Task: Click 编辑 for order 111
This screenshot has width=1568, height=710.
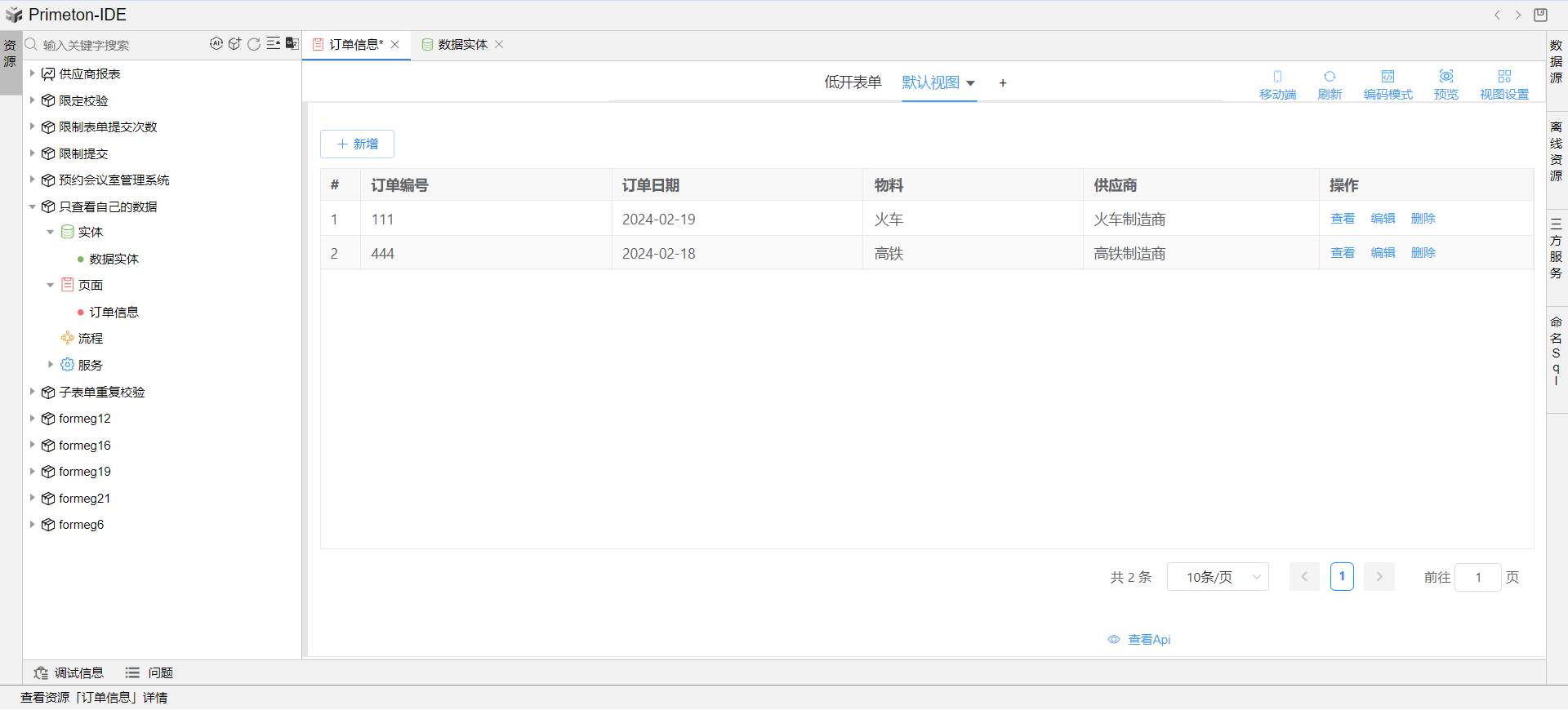Action: pos(1383,219)
